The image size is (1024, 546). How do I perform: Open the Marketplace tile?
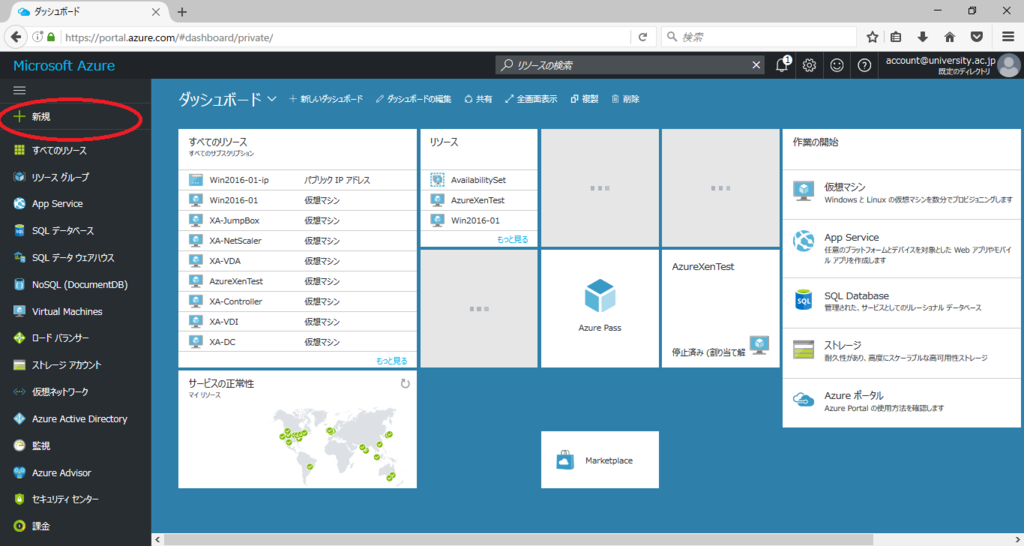pyautogui.click(x=600, y=460)
